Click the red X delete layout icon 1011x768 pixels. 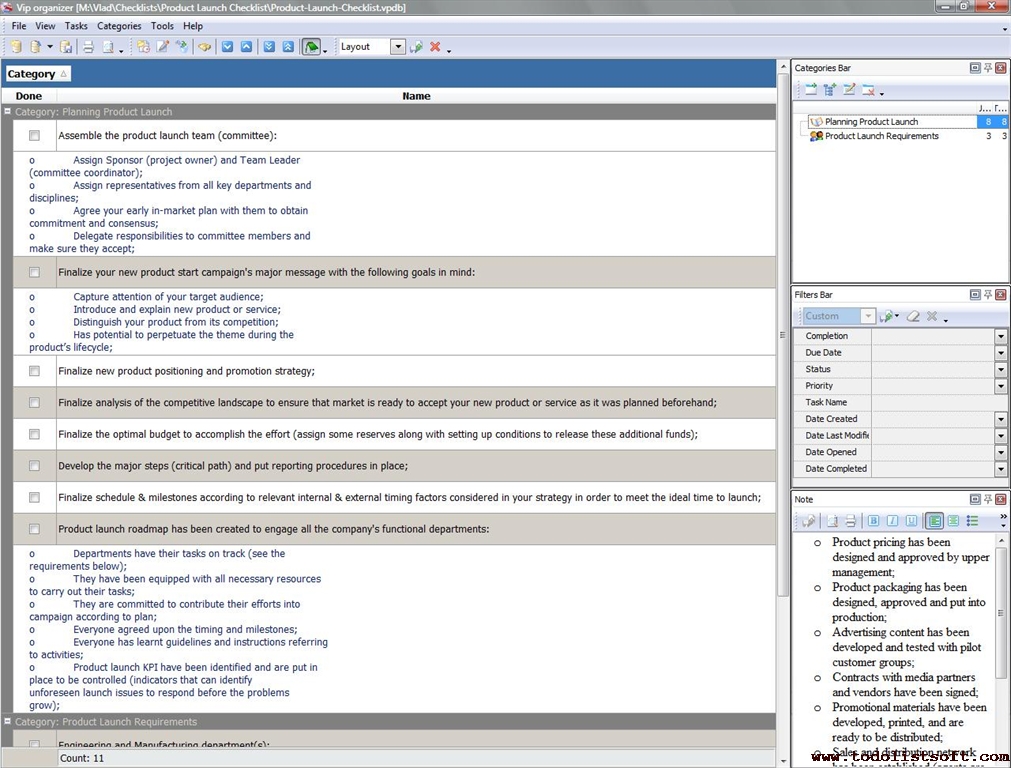(435, 47)
